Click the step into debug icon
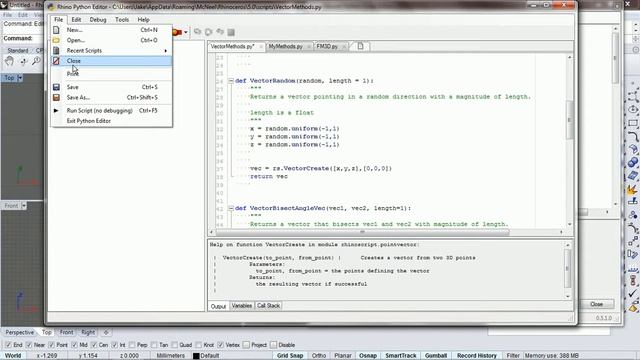 pyautogui.click(x=198, y=32)
